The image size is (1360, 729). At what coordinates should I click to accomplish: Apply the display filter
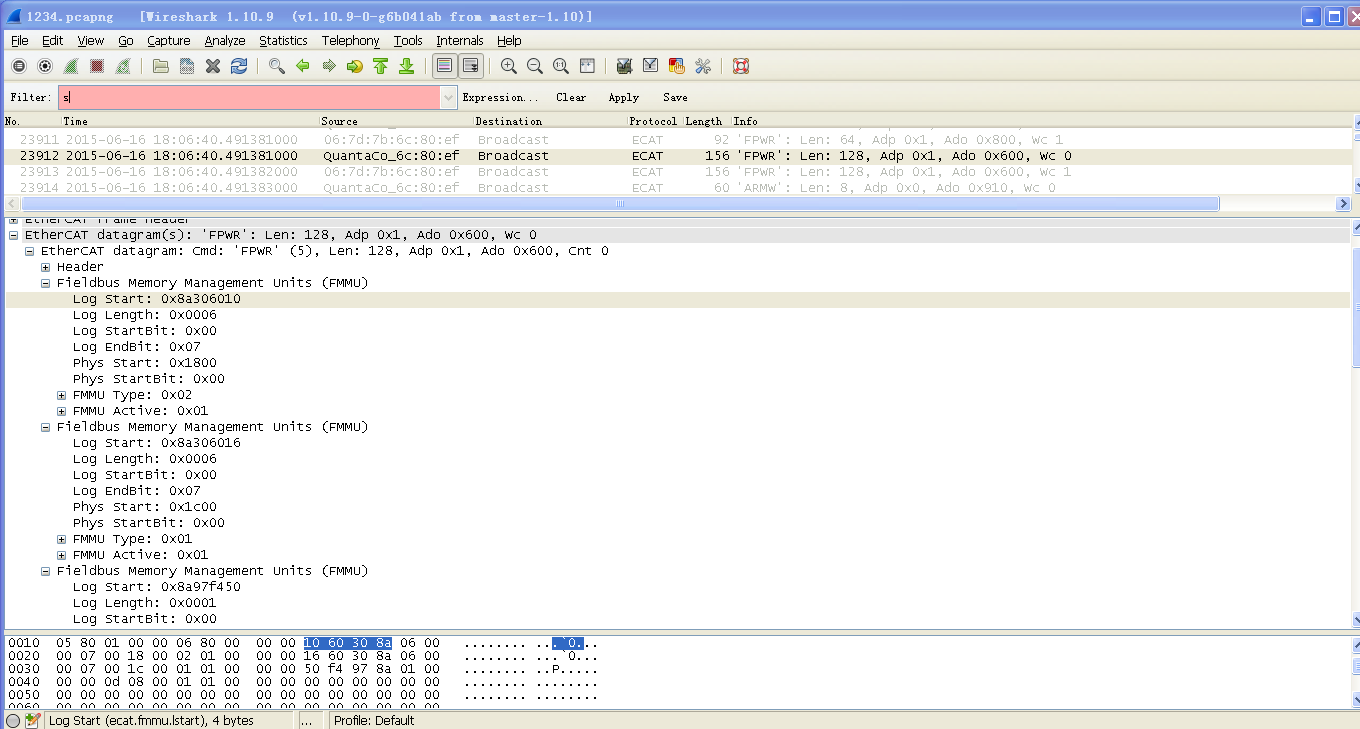coord(623,97)
